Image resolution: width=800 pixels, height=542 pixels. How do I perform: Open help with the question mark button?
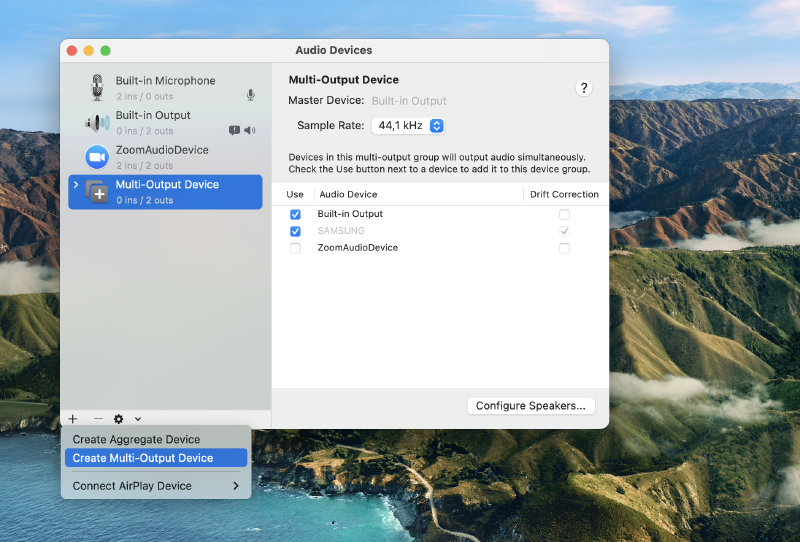click(584, 88)
